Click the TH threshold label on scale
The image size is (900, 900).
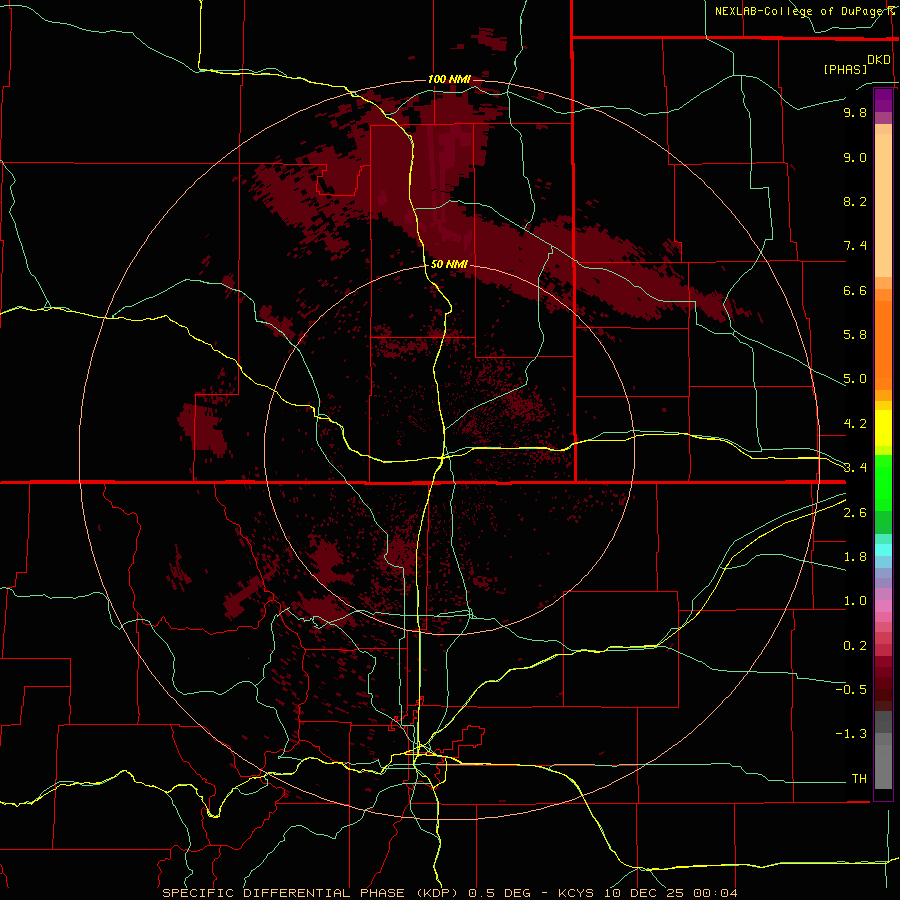859,779
